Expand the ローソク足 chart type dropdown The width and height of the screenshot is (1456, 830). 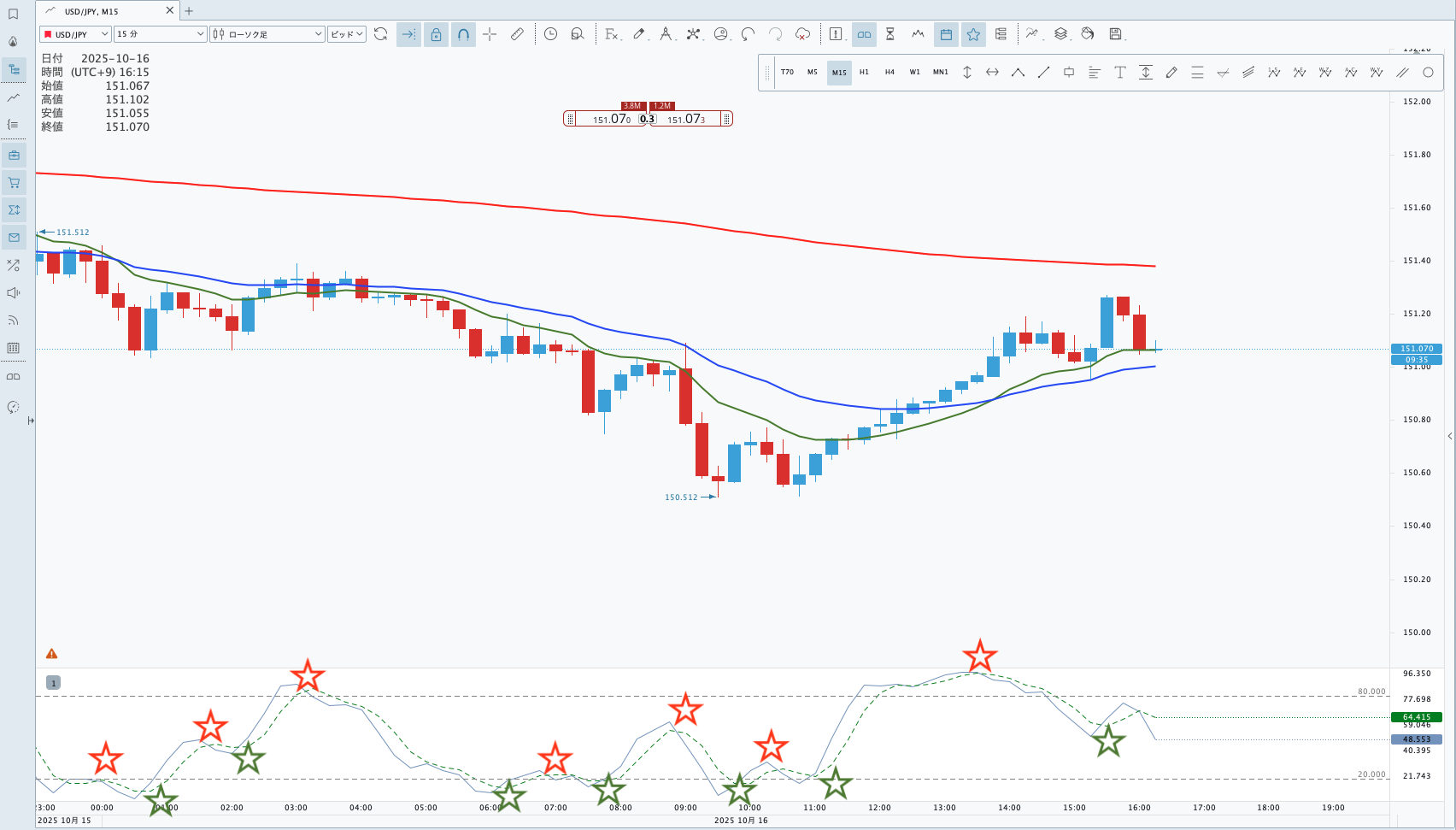pyautogui.click(x=267, y=34)
